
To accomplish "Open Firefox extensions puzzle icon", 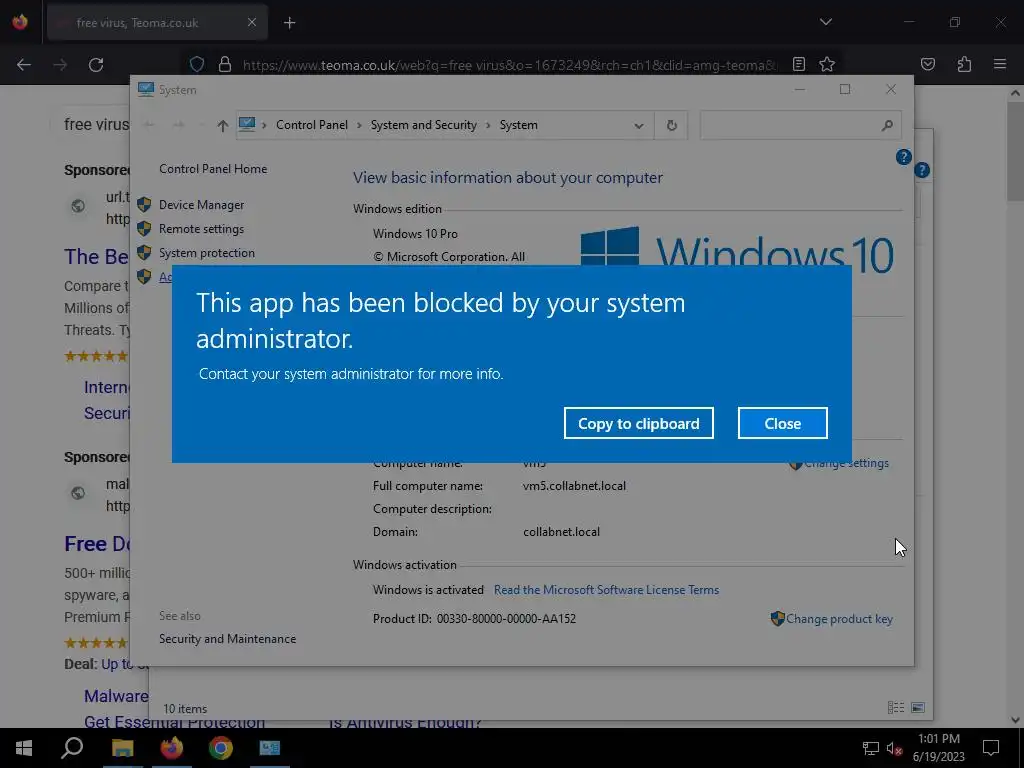I will (964, 64).
